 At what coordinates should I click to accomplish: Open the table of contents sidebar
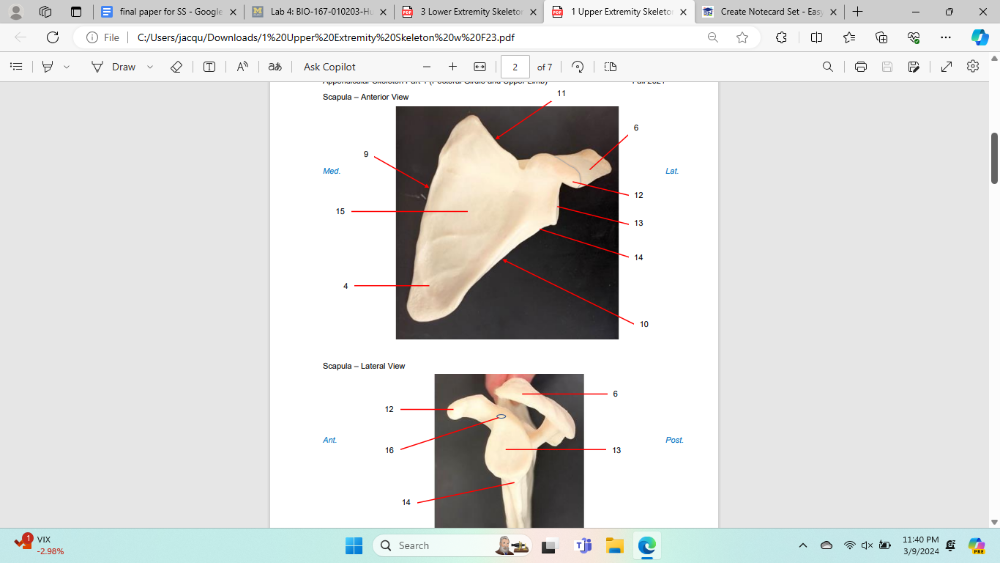(16, 67)
